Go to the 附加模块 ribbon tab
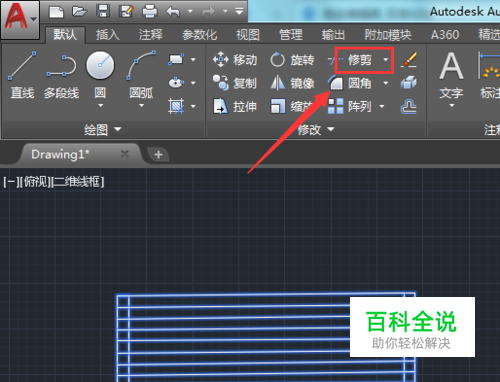 pyautogui.click(x=388, y=35)
